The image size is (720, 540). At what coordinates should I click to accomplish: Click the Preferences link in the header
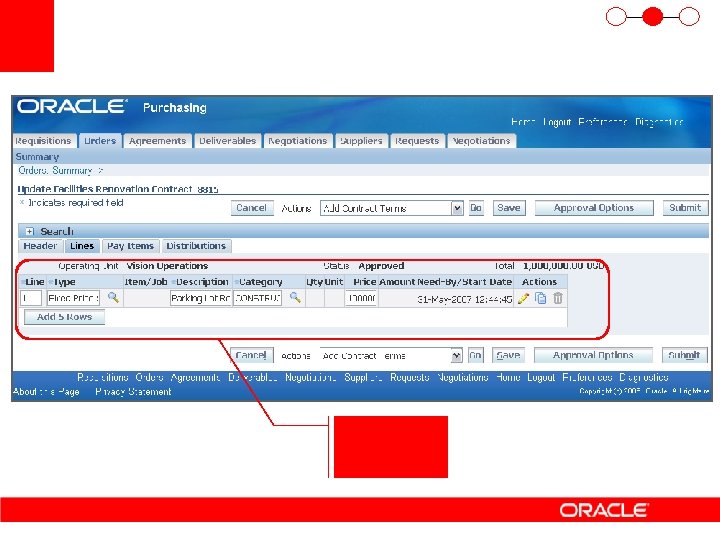coord(602,122)
